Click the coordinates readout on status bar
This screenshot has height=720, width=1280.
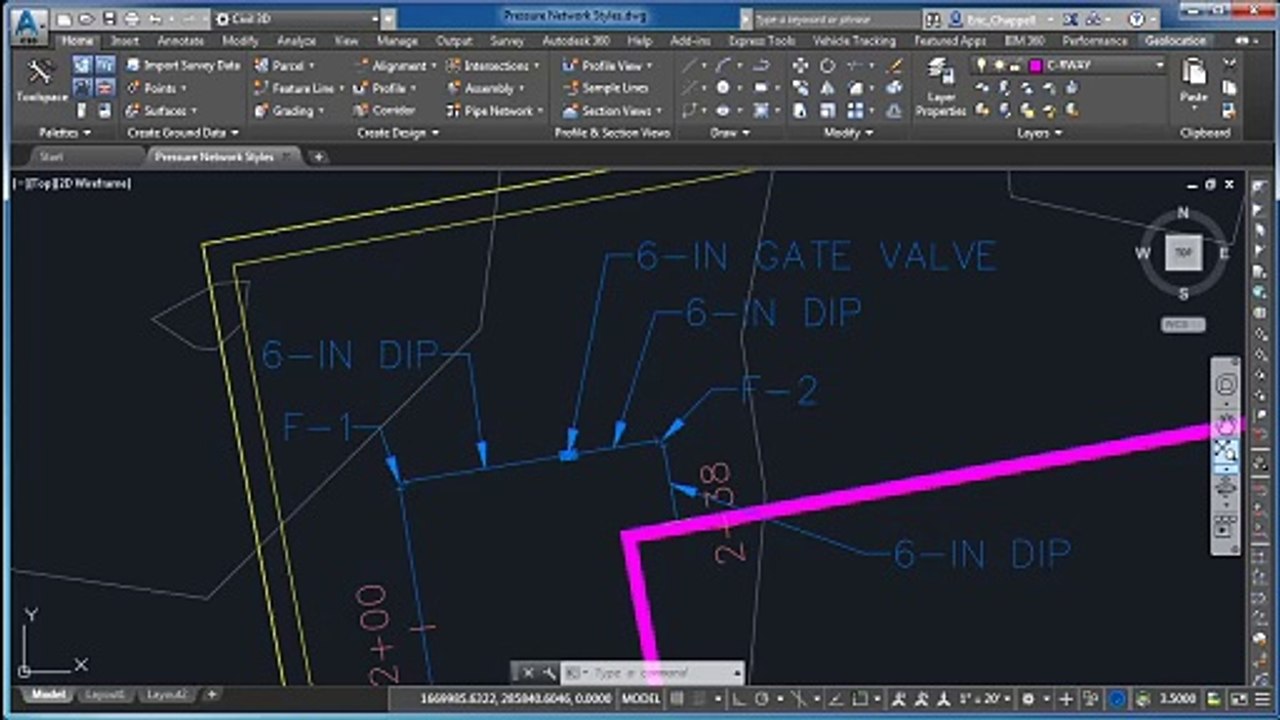tap(516, 699)
